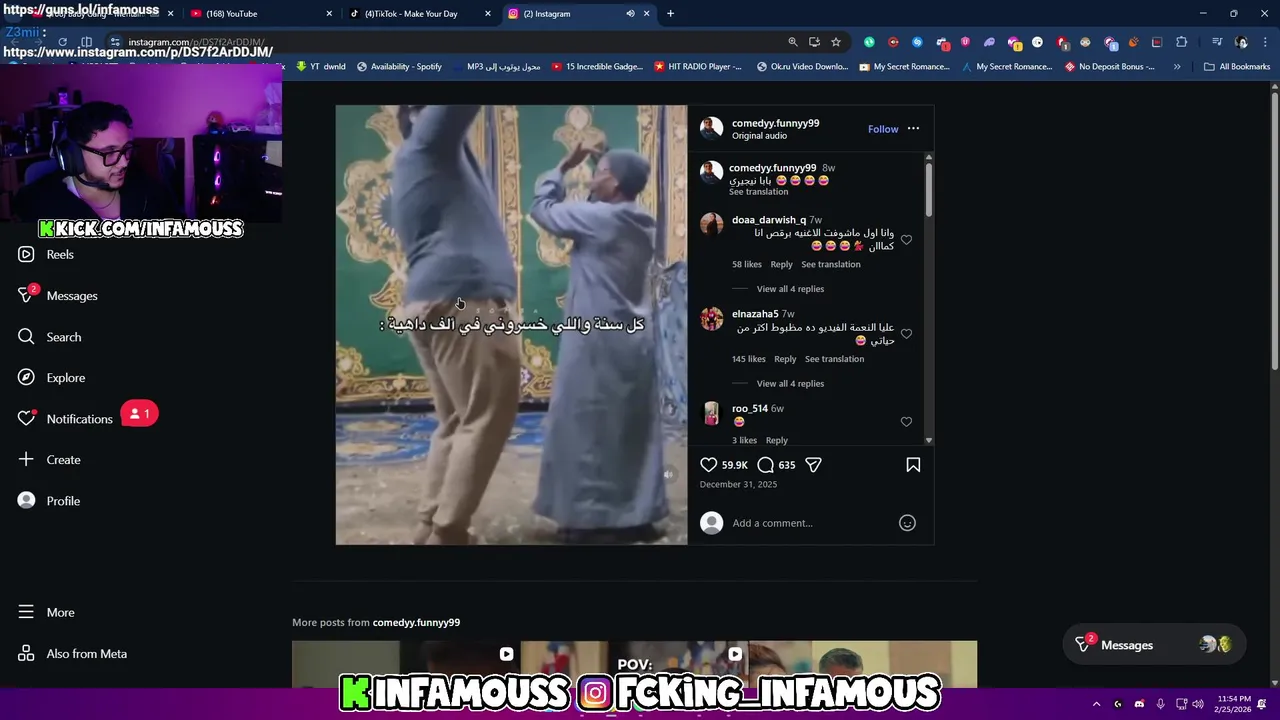Open the emoji picker in comment box

[x=907, y=523]
